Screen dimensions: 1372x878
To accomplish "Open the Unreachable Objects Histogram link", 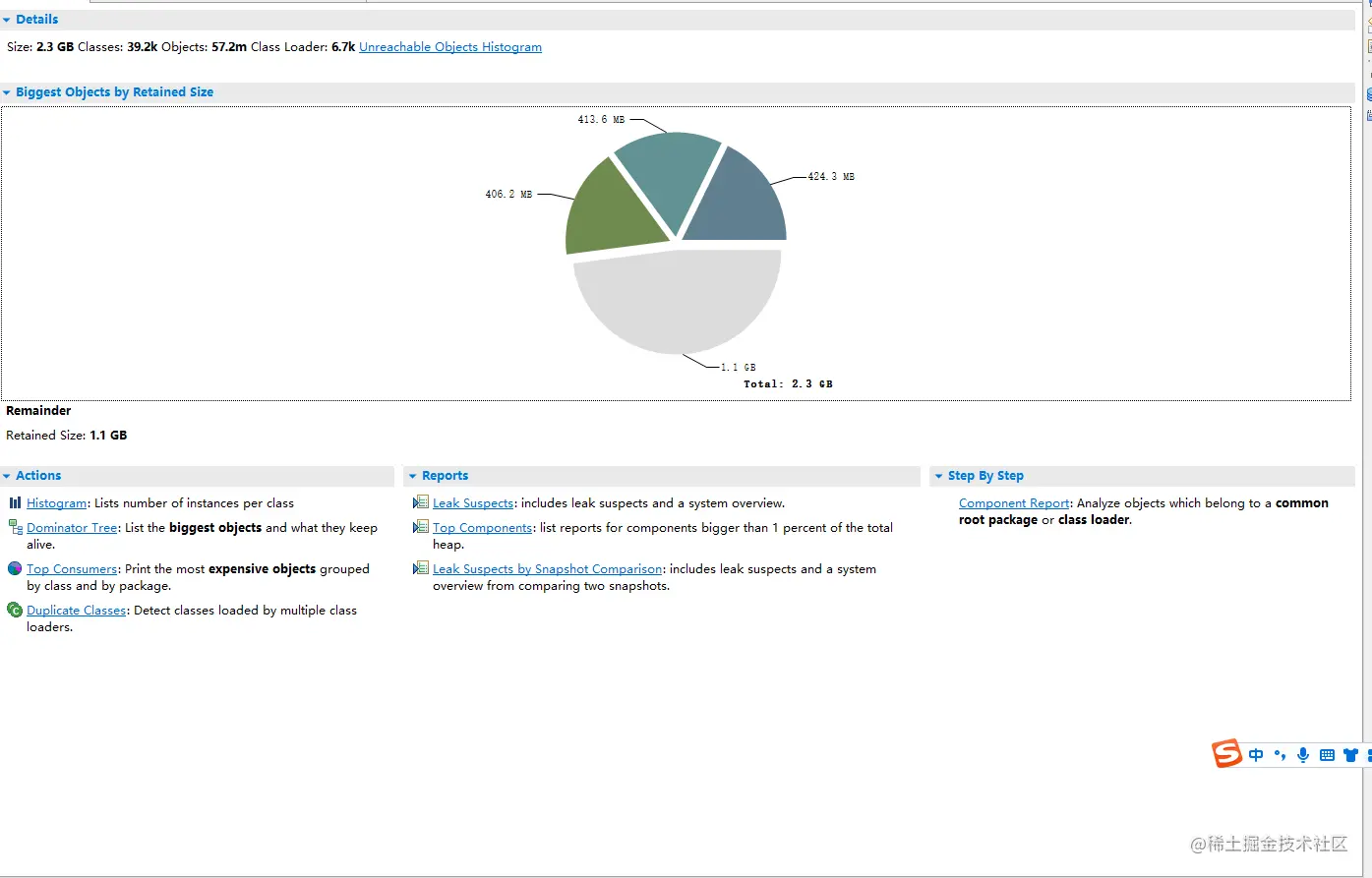I will click(x=450, y=46).
